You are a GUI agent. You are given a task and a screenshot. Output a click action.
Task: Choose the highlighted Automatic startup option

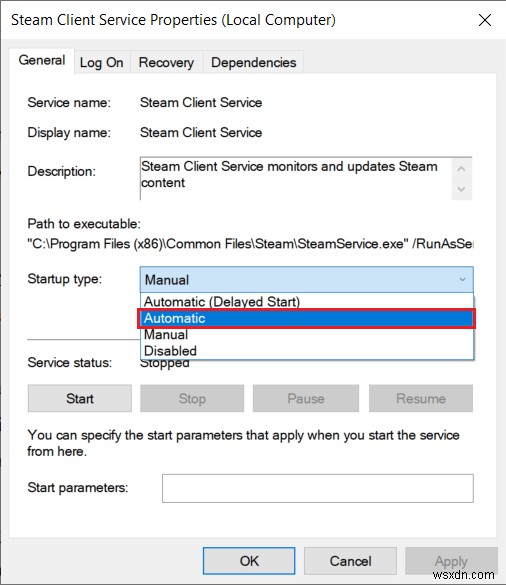[307, 318]
